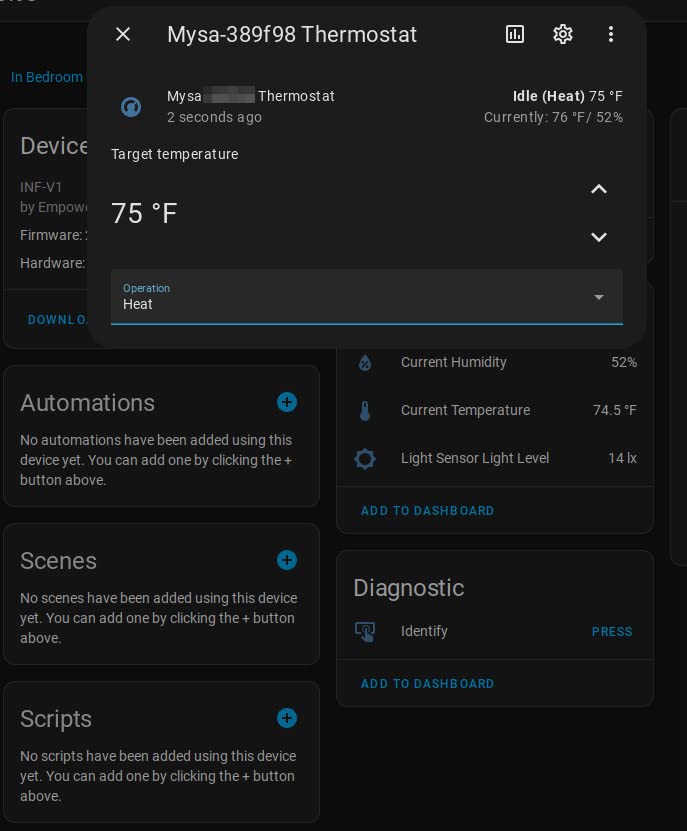Viewport: 687px width, 831px height.
Task: Open the thermostat history chart icon
Action: tap(515, 34)
